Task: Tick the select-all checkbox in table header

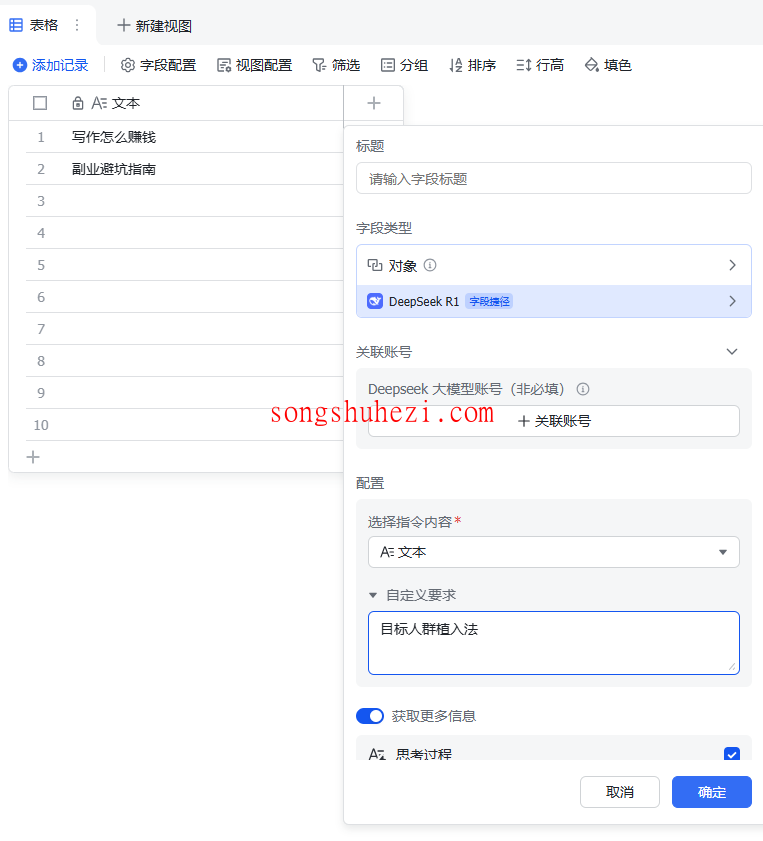Action: coord(40,103)
